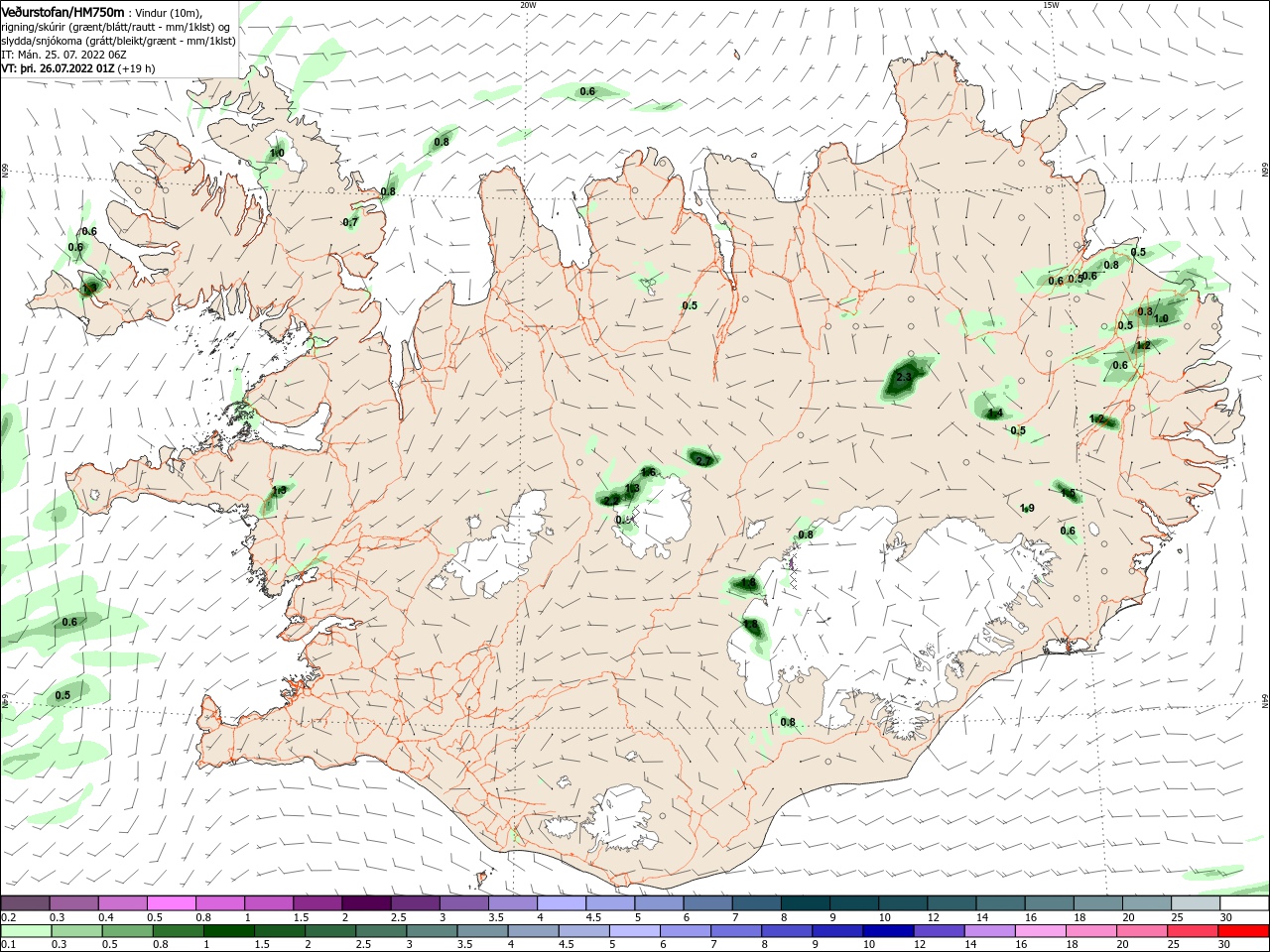The height and width of the screenshot is (952, 1270).
Task: Click the bright red swatch ending the lower legend
Action: coord(1244,931)
